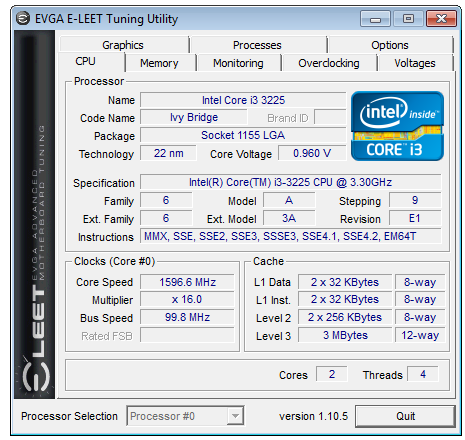Click the Ext. Model value '3A'
The image size is (465, 440).
coord(289,218)
